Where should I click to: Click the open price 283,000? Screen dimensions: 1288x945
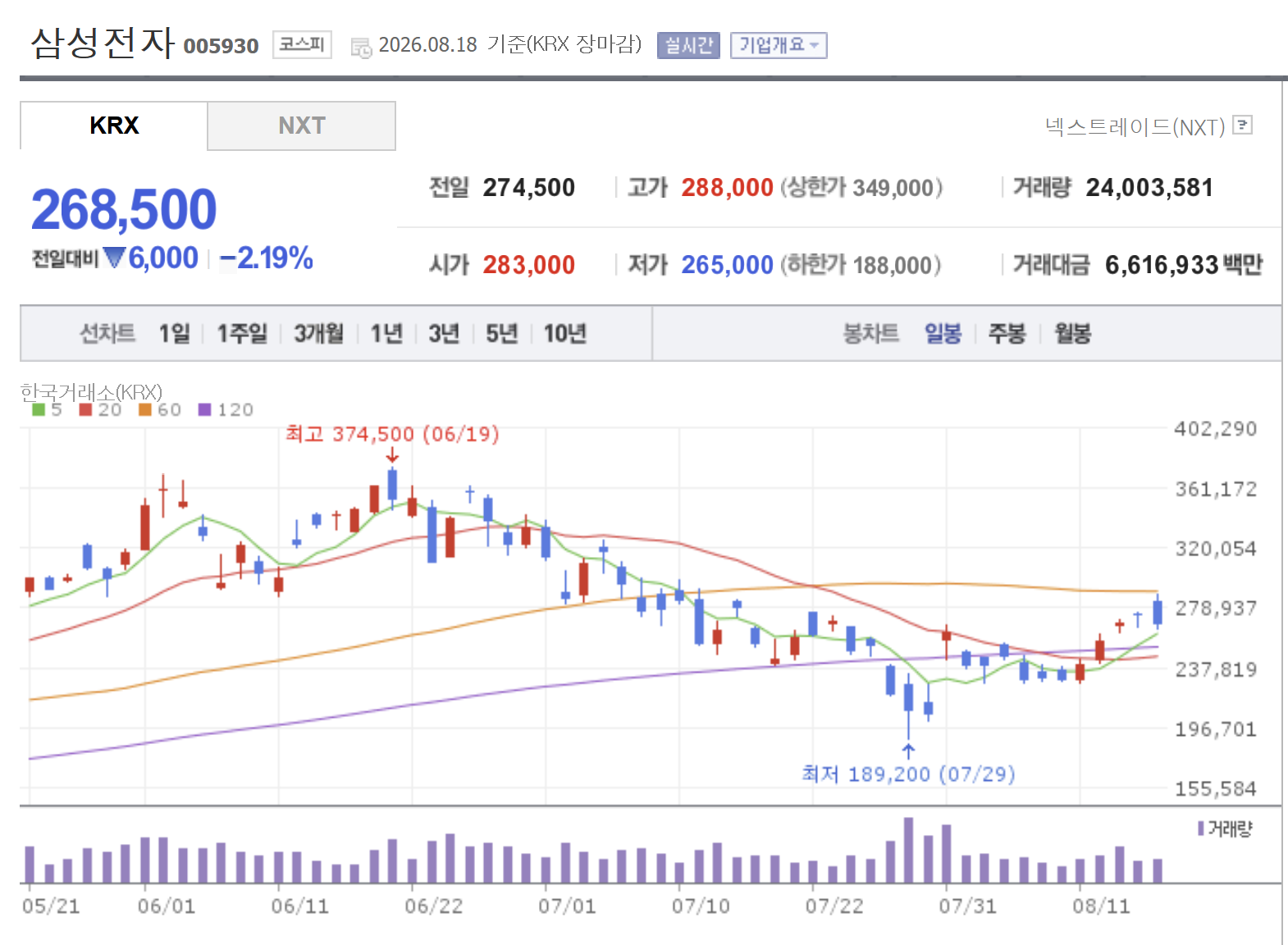pyautogui.click(x=528, y=265)
